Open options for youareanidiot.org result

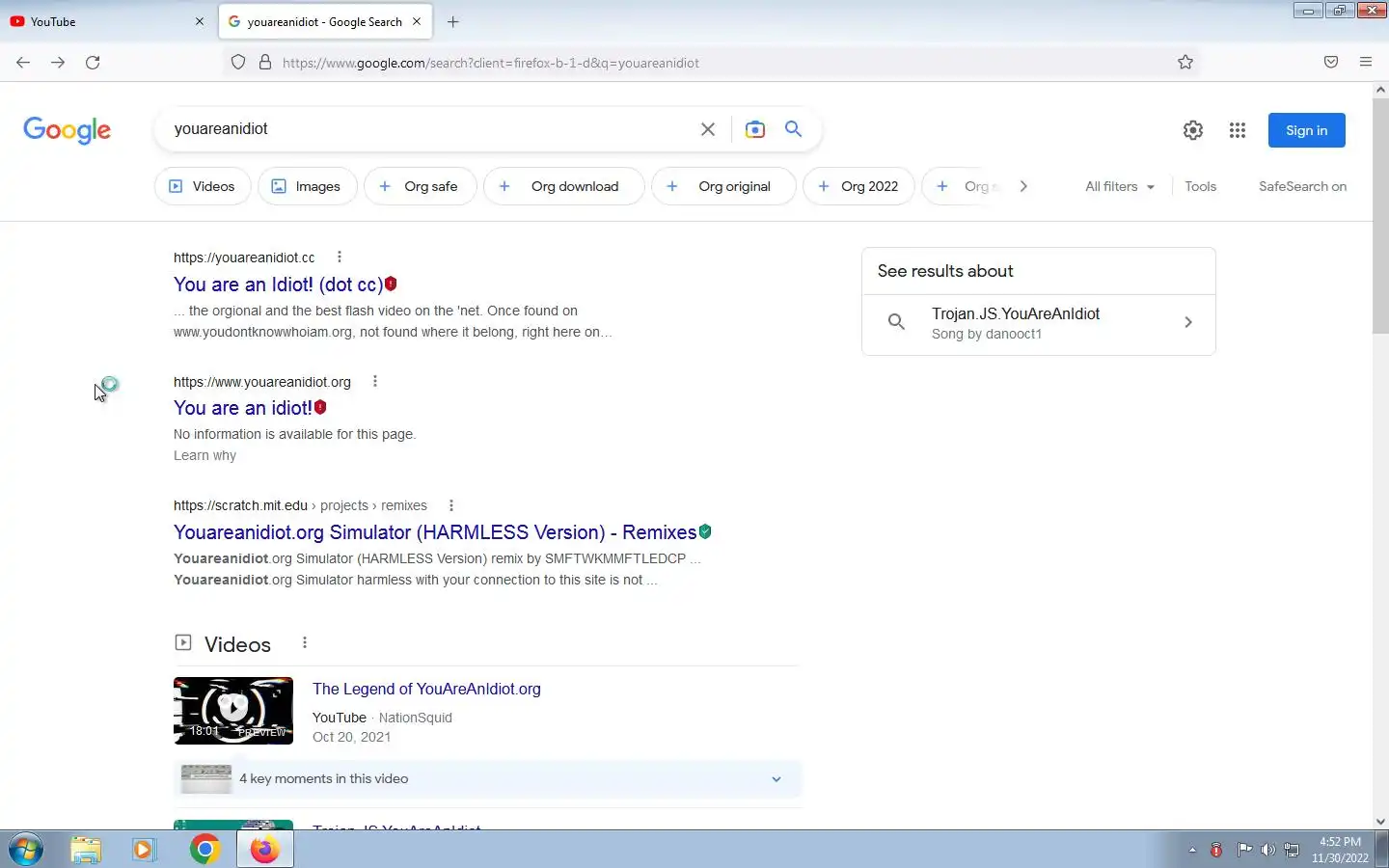click(x=375, y=382)
